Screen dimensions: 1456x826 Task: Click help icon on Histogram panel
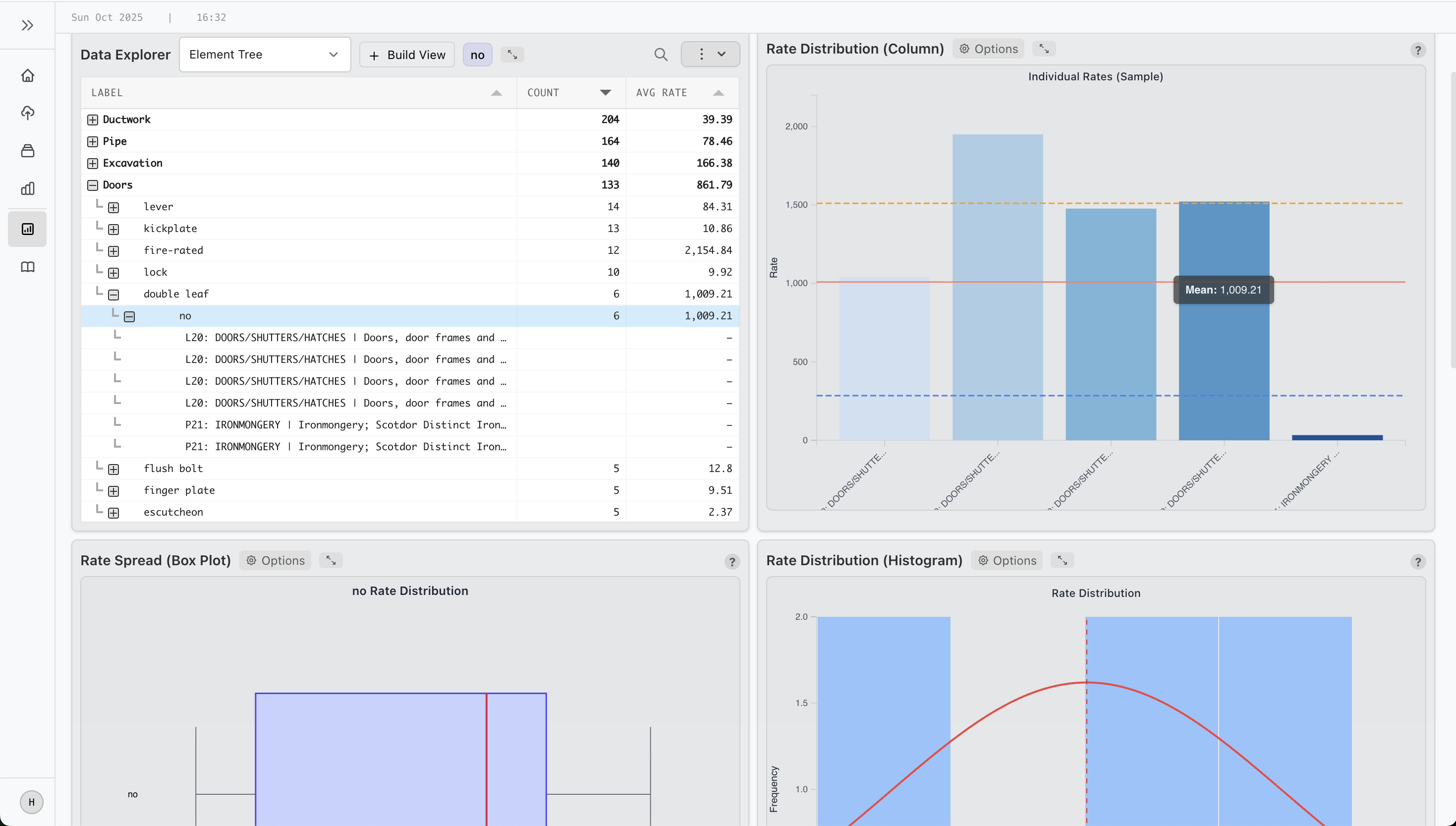(1417, 562)
